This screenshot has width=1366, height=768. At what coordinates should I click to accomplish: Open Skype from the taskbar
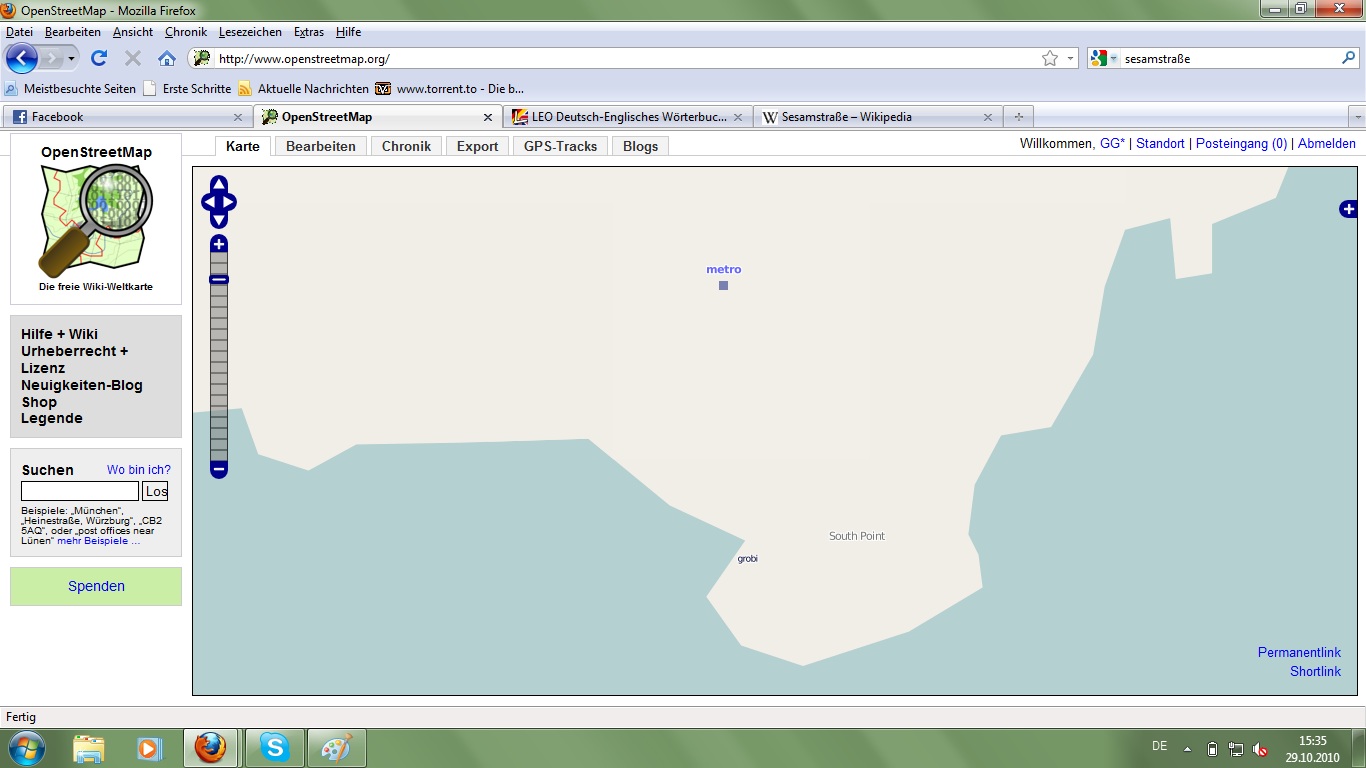pyautogui.click(x=274, y=747)
